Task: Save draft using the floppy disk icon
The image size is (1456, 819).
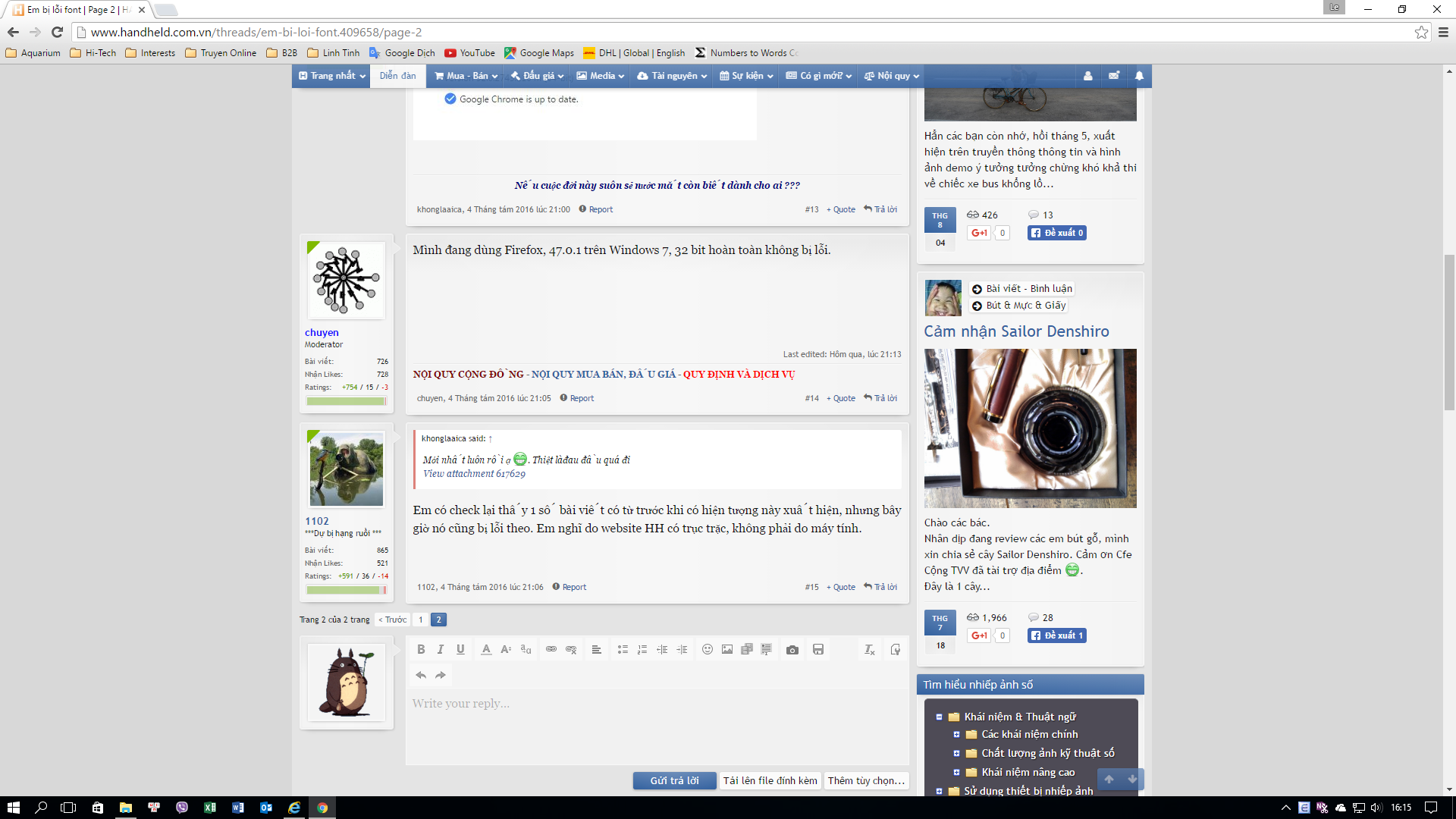Action: (x=817, y=650)
